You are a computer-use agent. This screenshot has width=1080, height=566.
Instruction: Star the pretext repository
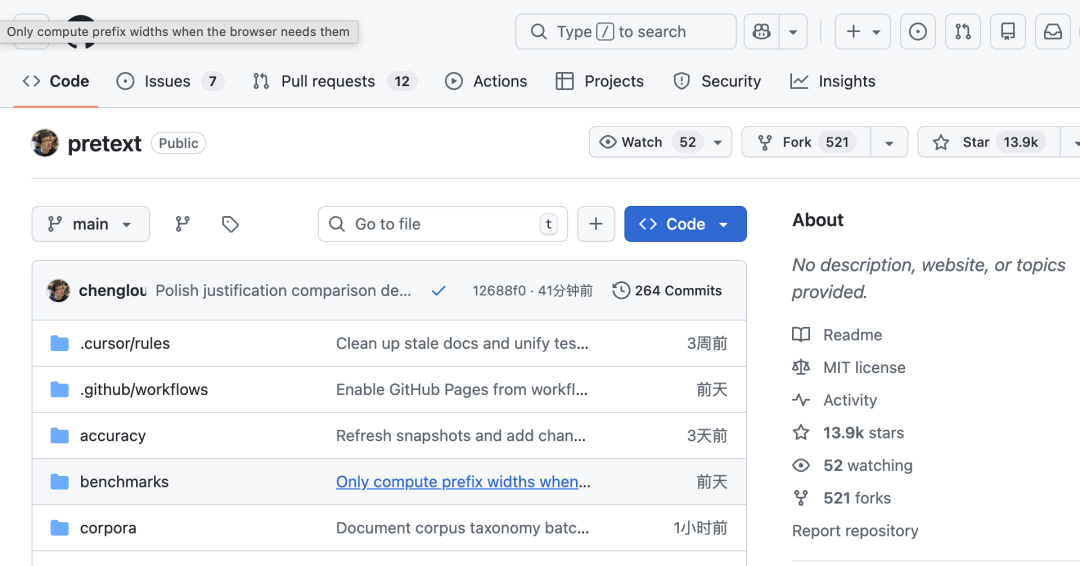point(988,142)
